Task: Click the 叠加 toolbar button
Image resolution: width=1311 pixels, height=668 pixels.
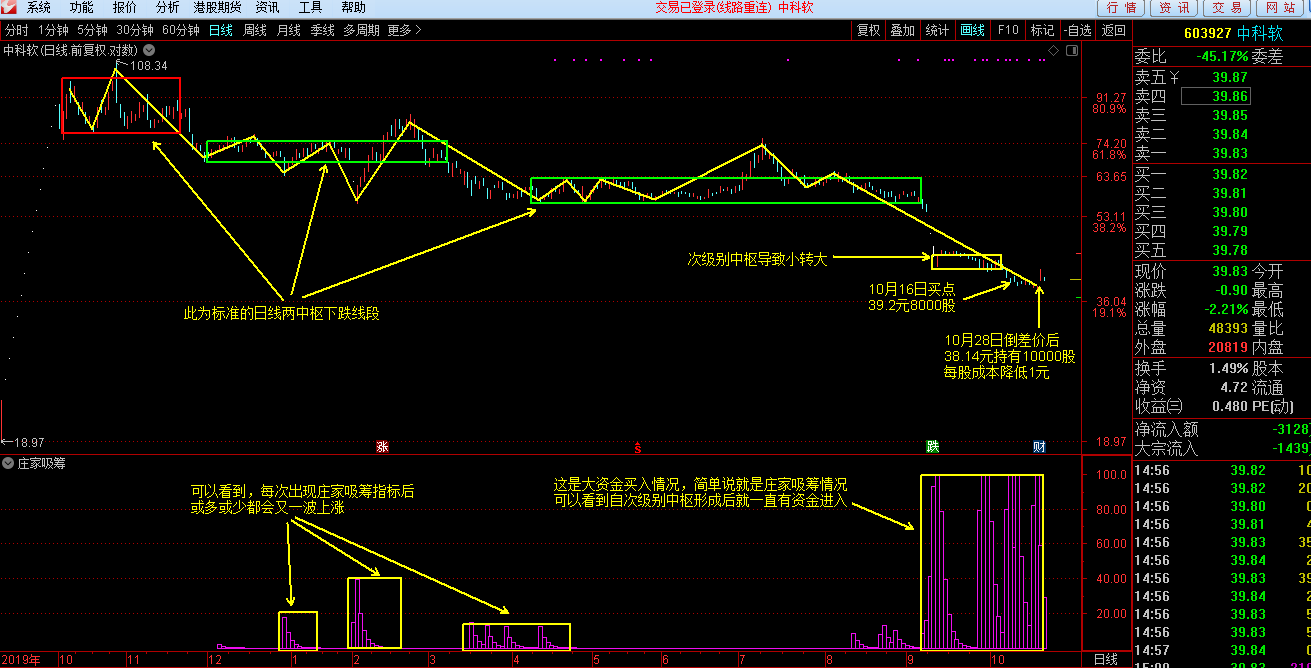Action: click(x=902, y=30)
